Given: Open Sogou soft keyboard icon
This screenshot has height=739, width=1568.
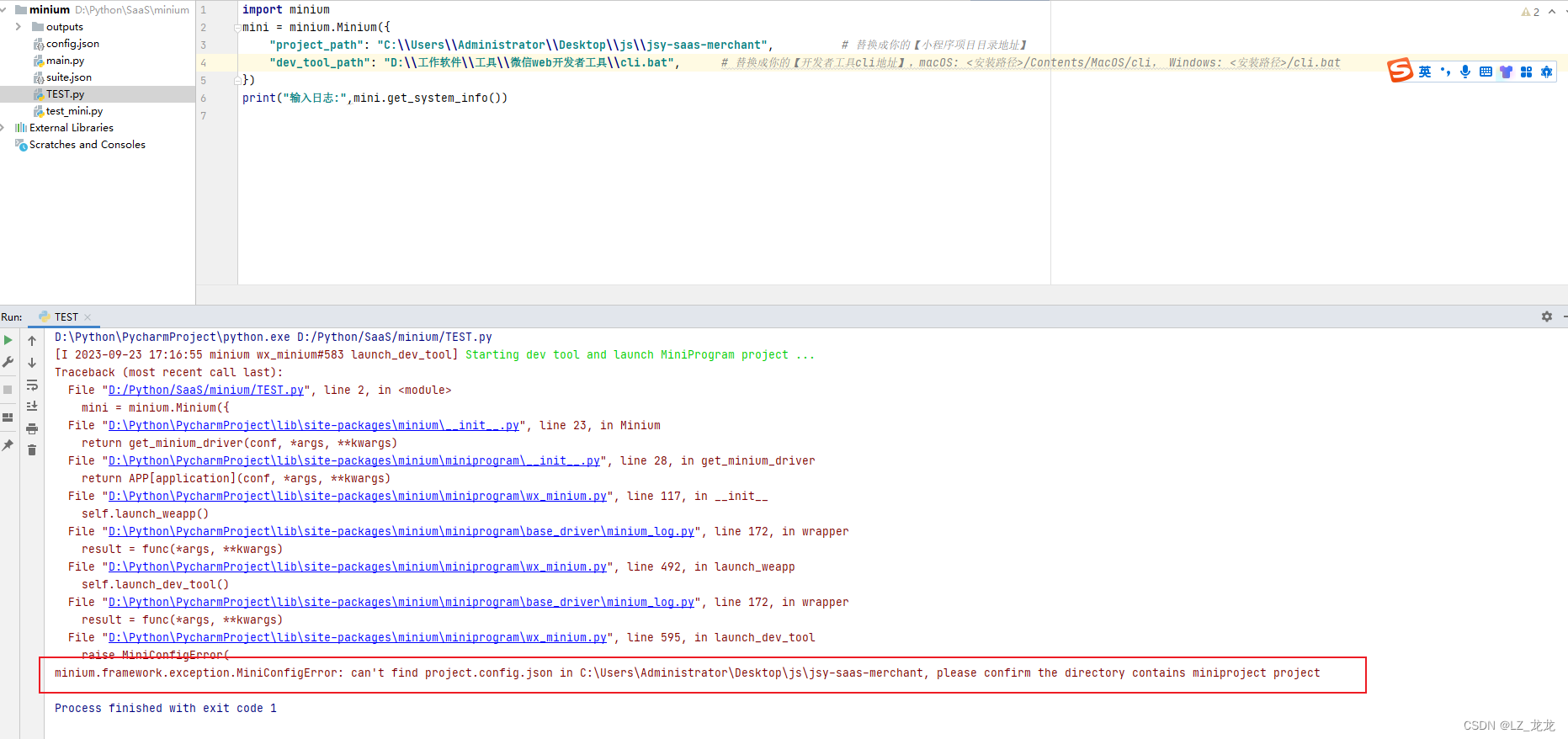Looking at the screenshot, I should click(x=1486, y=72).
